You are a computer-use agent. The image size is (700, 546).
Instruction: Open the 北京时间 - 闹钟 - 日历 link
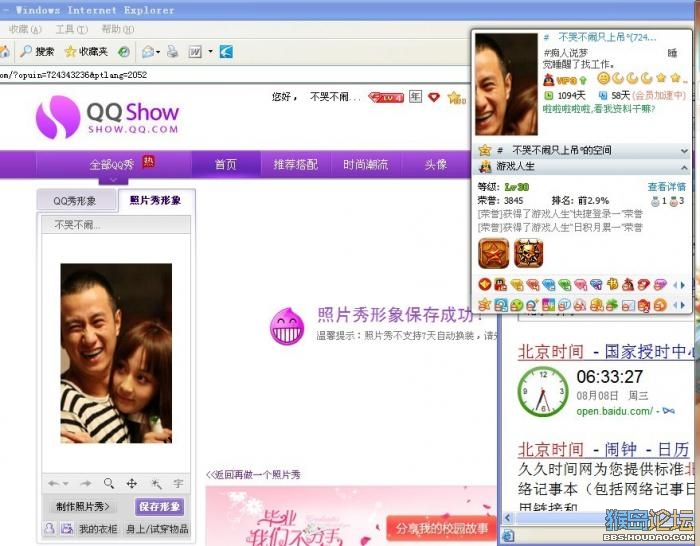(604, 449)
